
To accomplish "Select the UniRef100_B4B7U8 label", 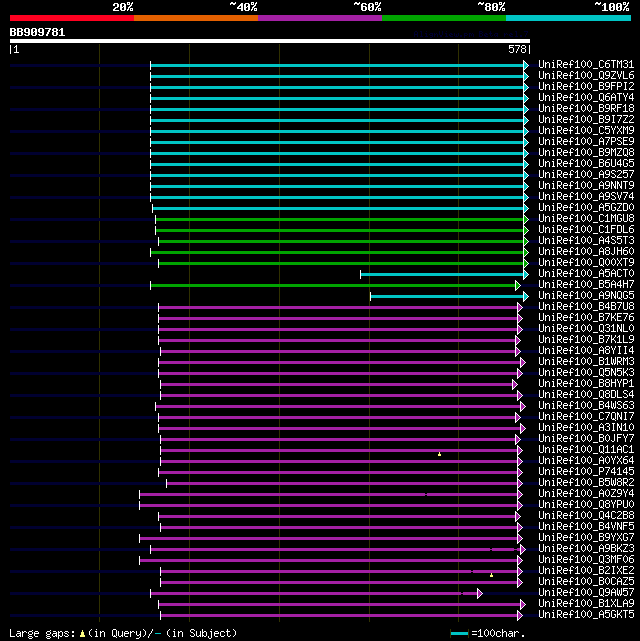I will pyautogui.click(x=586, y=306).
